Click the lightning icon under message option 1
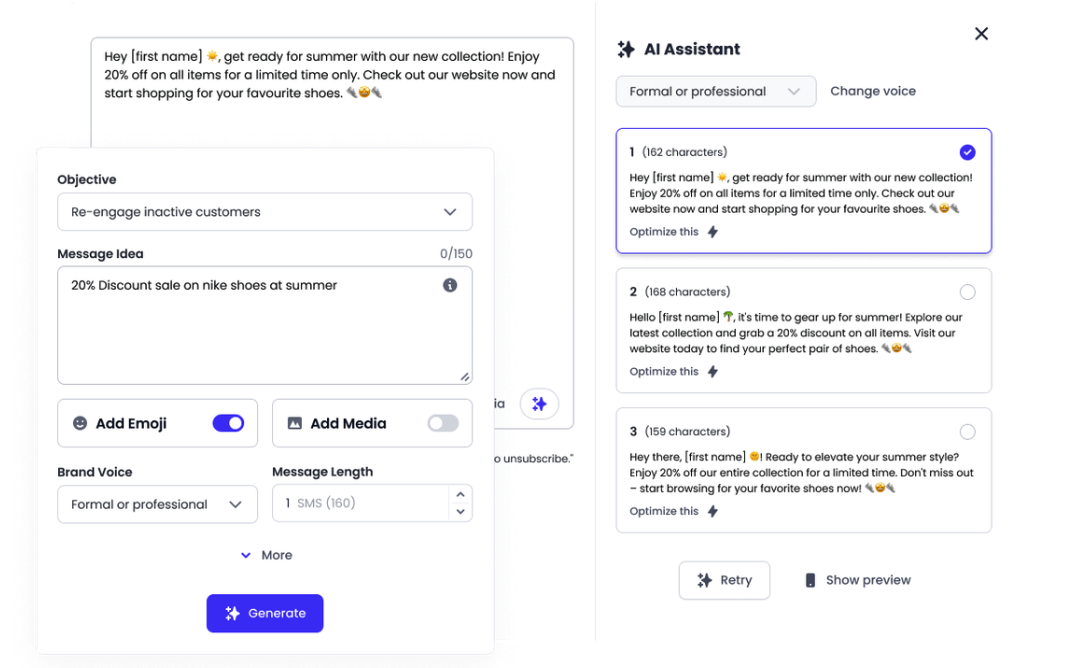 [x=713, y=232]
